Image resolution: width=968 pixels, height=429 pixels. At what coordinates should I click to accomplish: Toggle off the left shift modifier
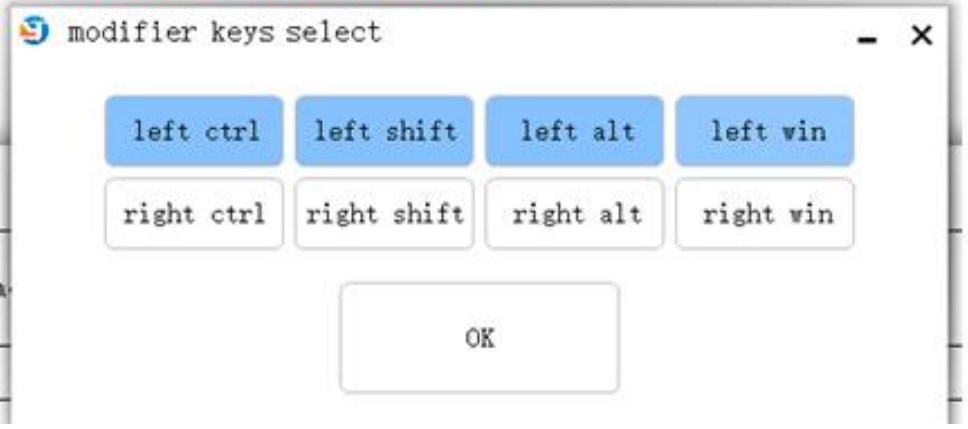384,131
